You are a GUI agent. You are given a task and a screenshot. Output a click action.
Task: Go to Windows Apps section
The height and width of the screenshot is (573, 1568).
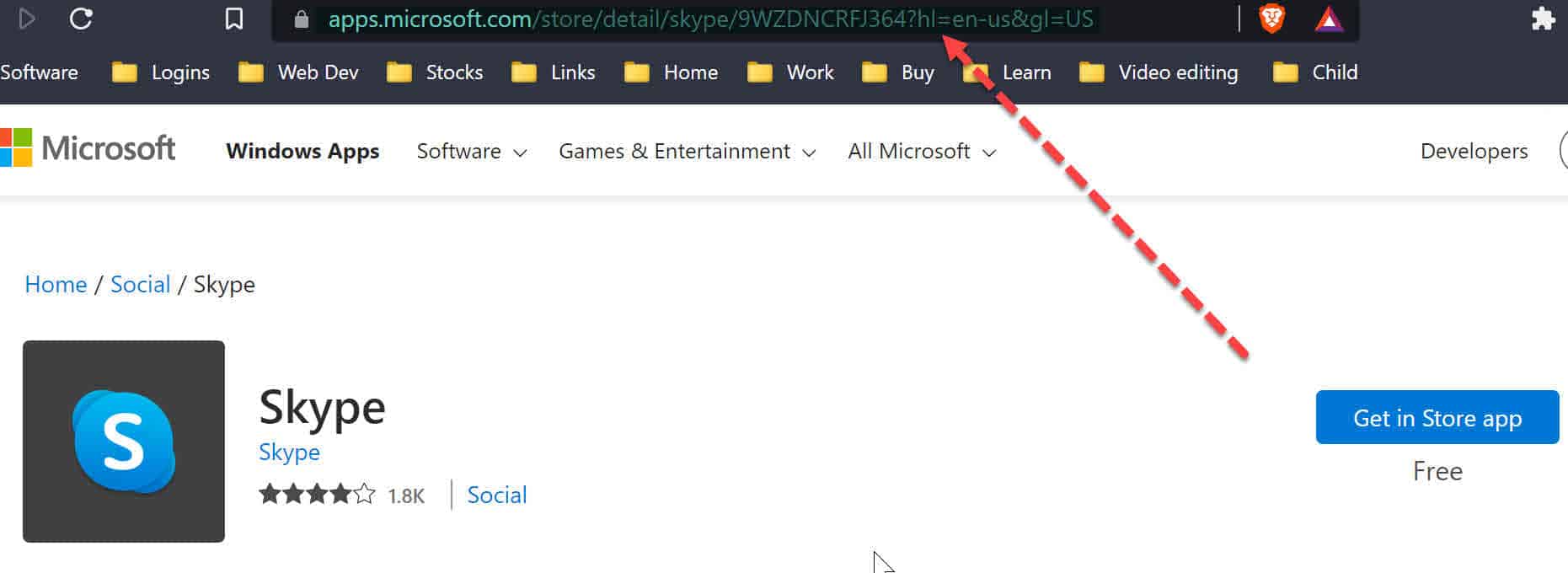[x=302, y=152]
